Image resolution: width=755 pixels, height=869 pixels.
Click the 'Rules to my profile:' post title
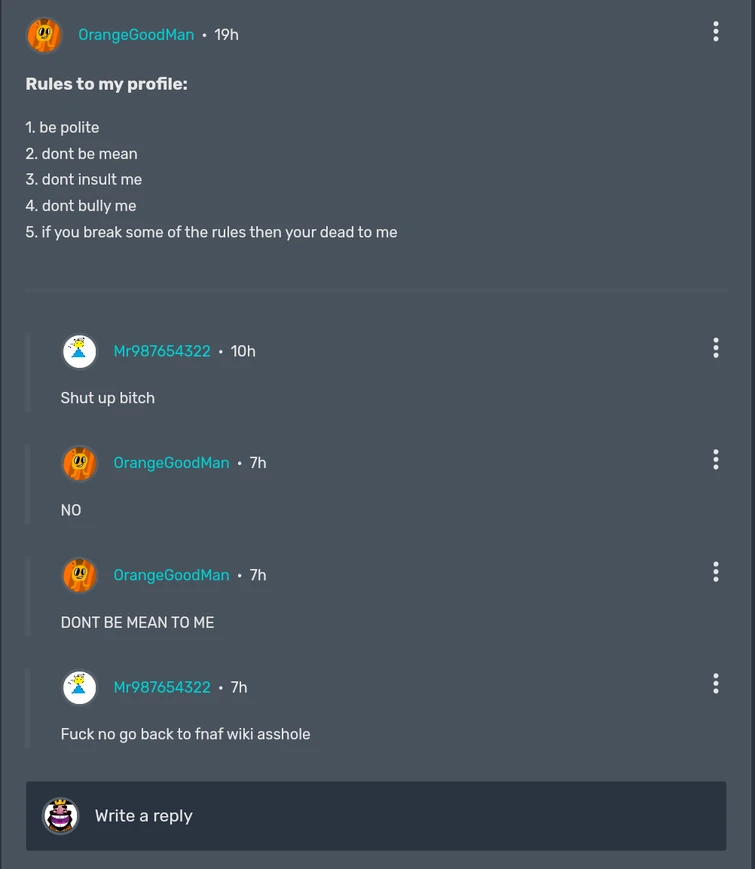click(107, 84)
